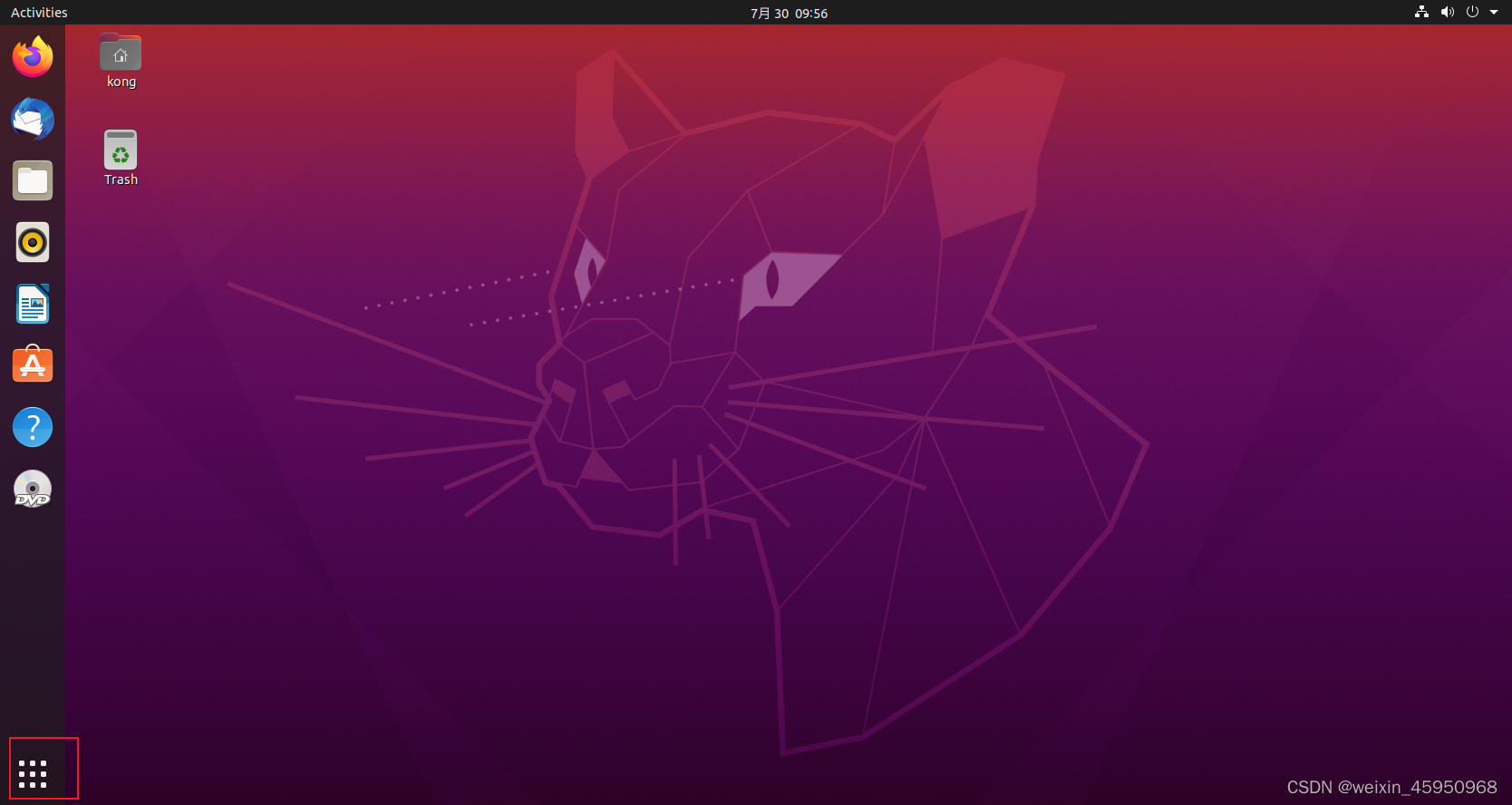Open the clock calendar showing 09:56
Image resolution: width=1512 pixels, height=805 pixels.
pyautogui.click(x=789, y=13)
